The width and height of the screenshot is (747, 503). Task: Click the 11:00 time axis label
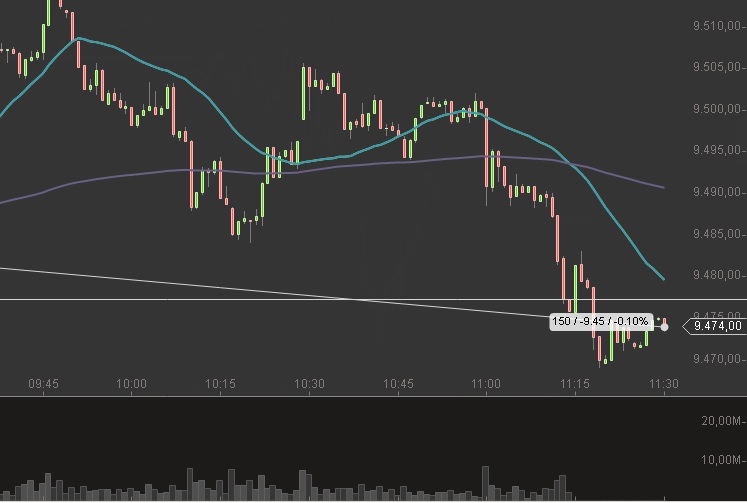(486, 384)
